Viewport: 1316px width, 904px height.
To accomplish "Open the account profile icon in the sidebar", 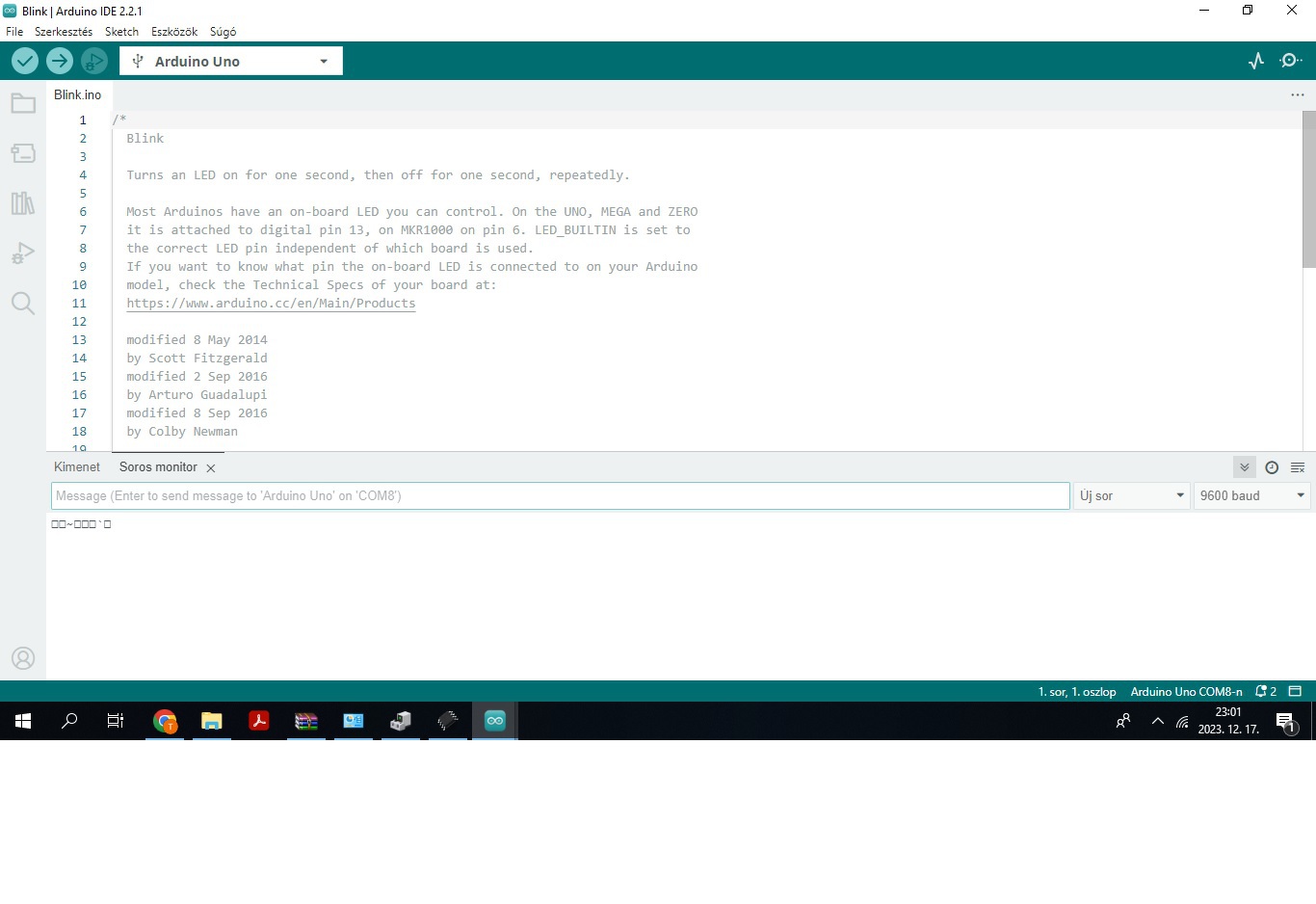I will click(x=23, y=658).
